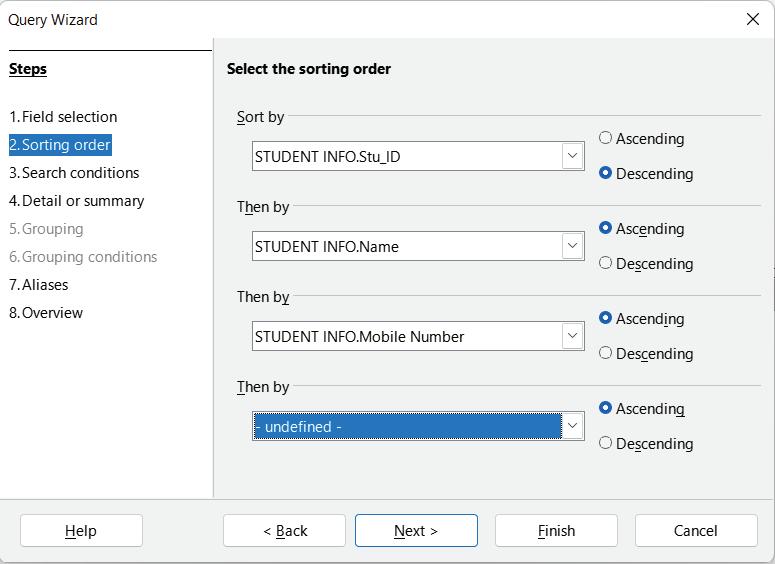Choose Ascending for the Name field sort
Viewport: 775px width, 564px height.
[606, 228]
